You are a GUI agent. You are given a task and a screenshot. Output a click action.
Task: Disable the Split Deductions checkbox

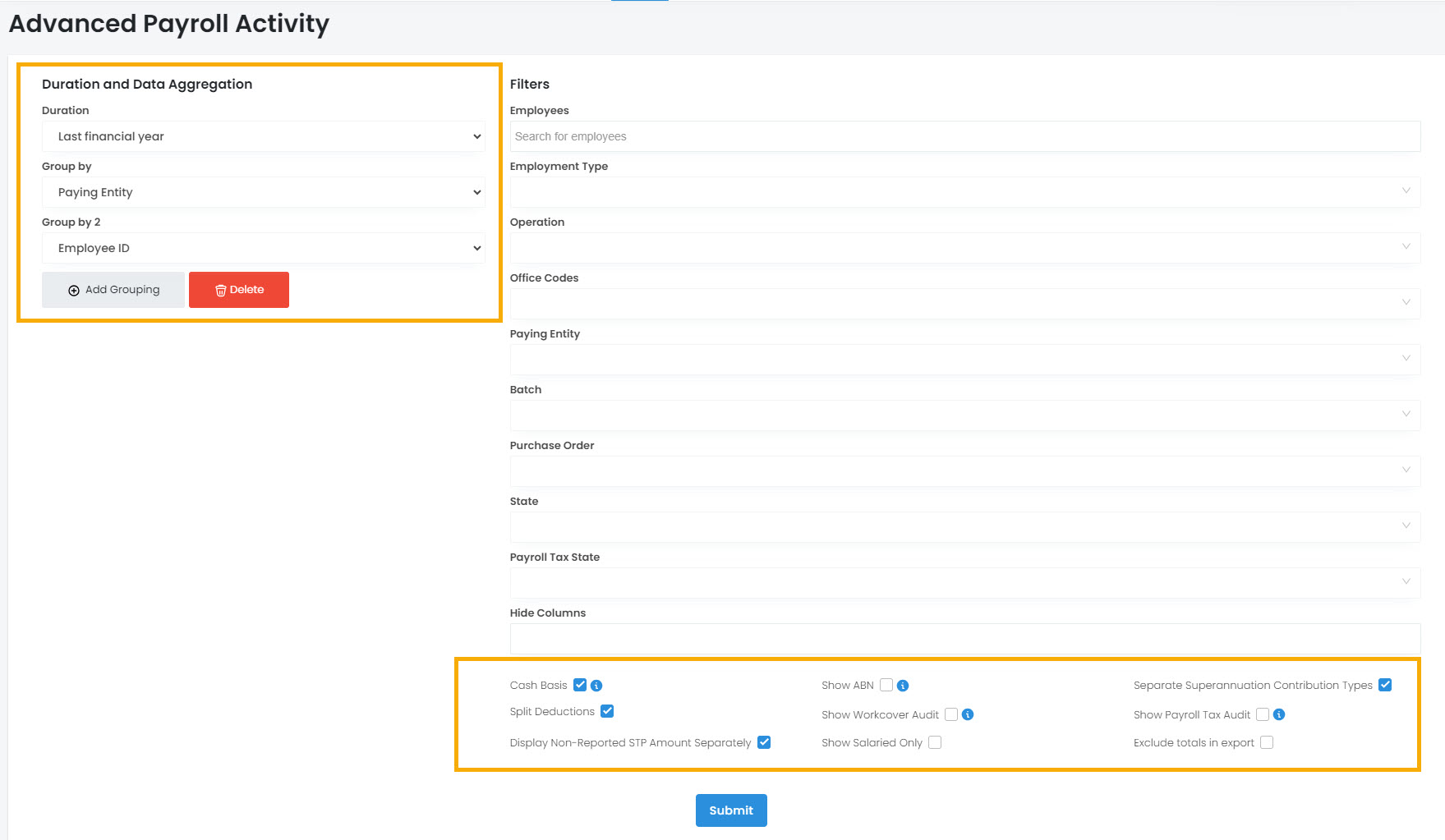607,711
